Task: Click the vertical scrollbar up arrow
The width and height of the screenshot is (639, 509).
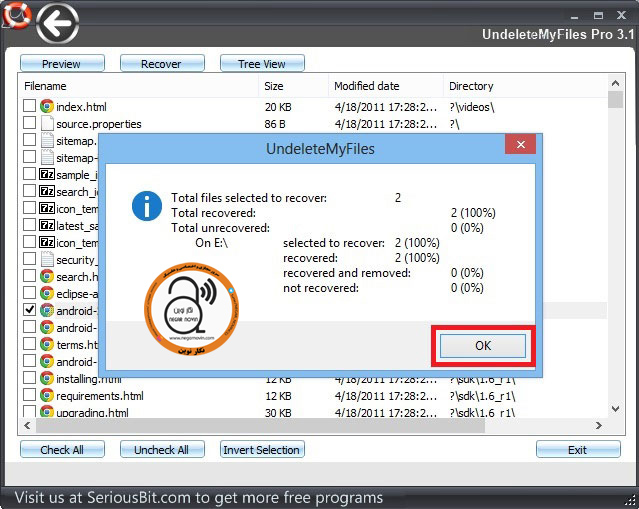Action: click(615, 83)
